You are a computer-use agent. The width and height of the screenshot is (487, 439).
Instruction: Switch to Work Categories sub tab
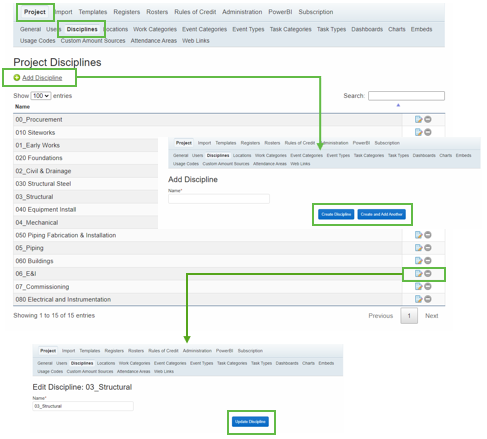pos(155,29)
